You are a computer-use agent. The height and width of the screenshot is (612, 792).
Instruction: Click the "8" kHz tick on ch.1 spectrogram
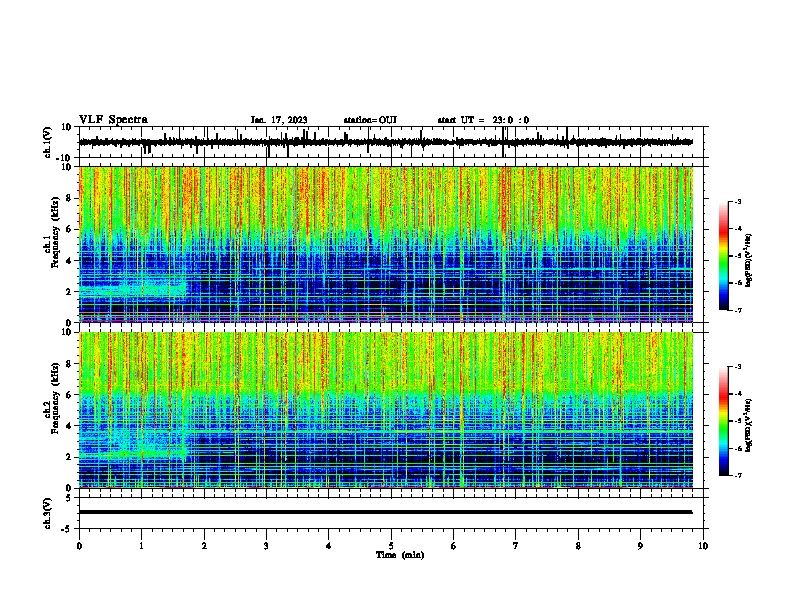pyautogui.click(x=69, y=198)
